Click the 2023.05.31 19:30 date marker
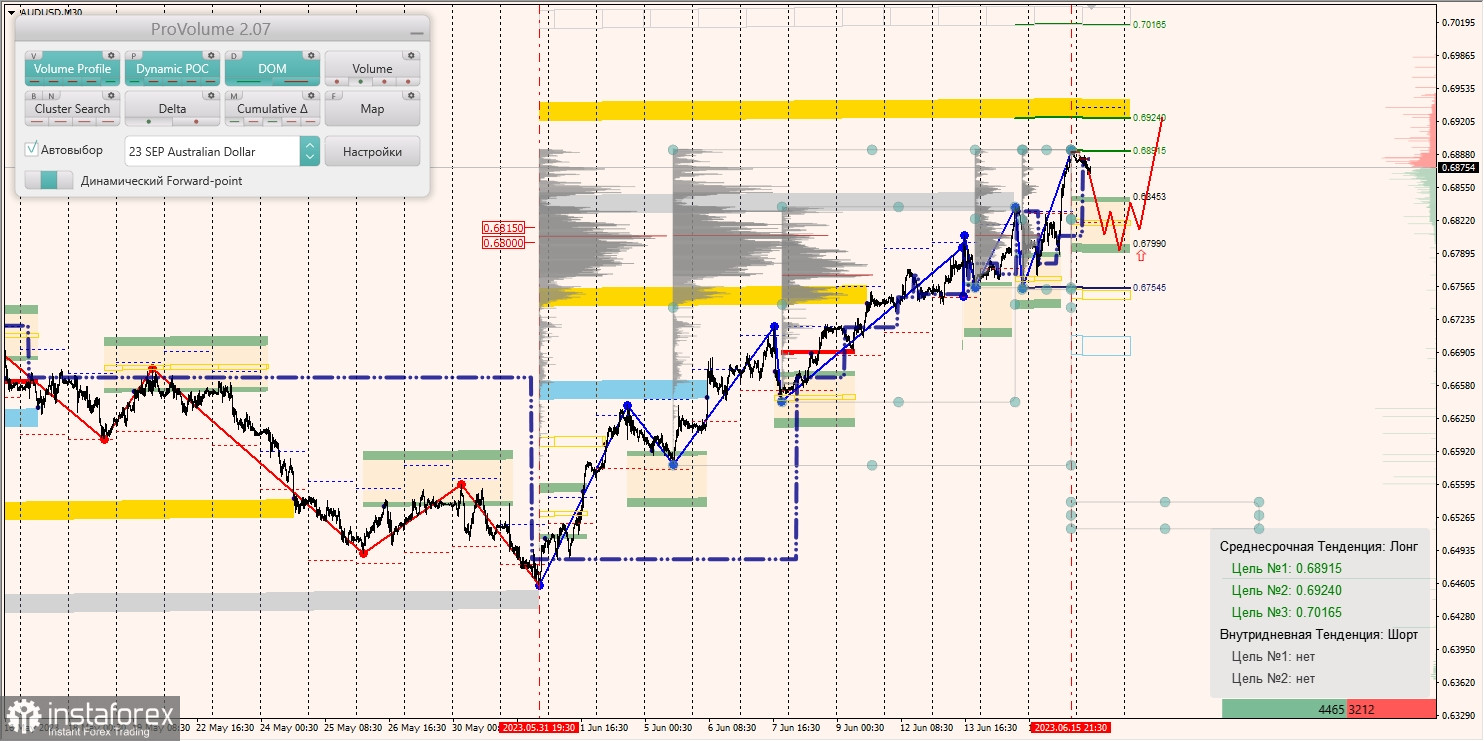 [539, 728]
